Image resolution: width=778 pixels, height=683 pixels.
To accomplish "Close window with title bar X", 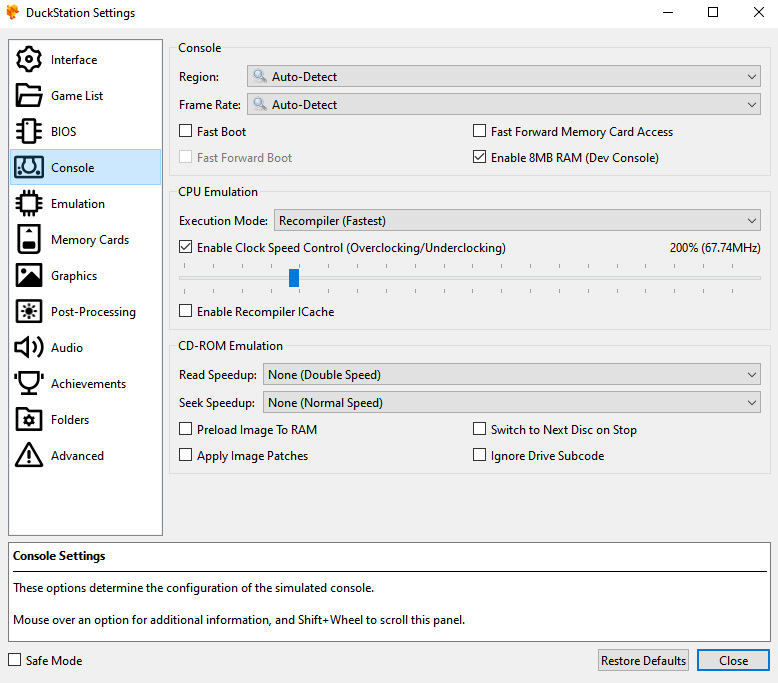I will pyautogui.click(x=759, y=12).
